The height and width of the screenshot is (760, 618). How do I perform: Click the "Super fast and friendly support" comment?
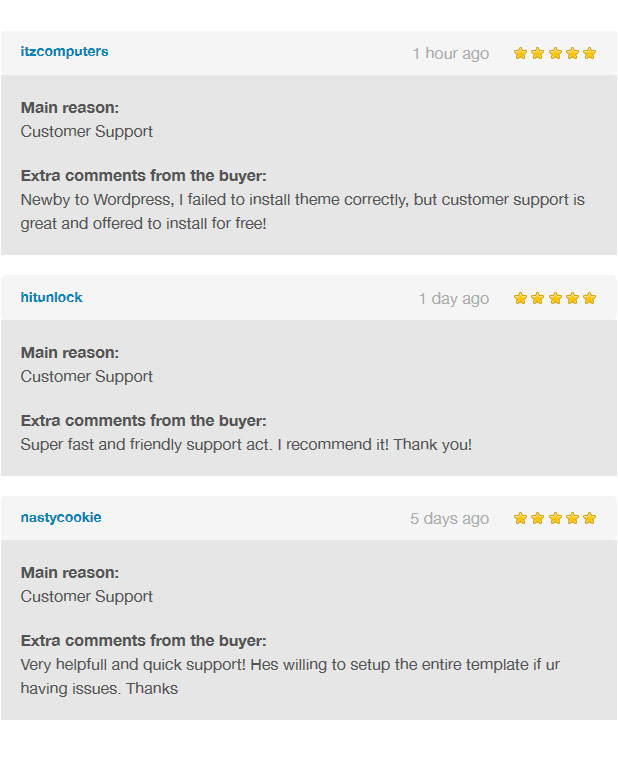246,444
